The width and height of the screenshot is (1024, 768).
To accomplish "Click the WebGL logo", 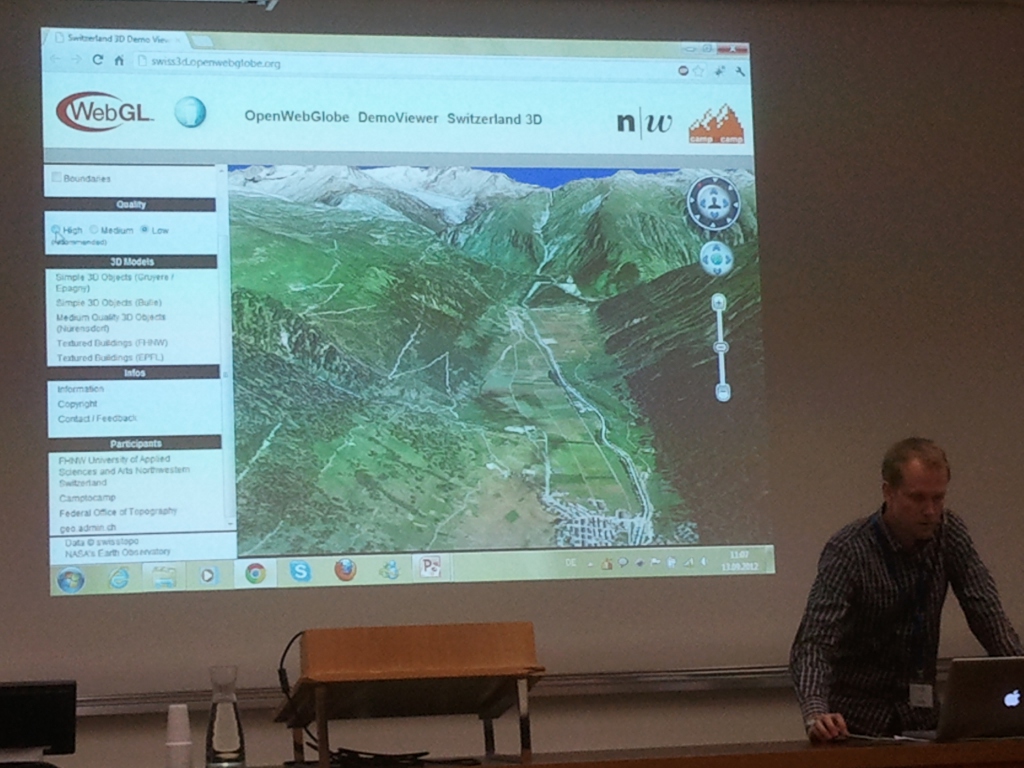I will (x=105, y=112).
